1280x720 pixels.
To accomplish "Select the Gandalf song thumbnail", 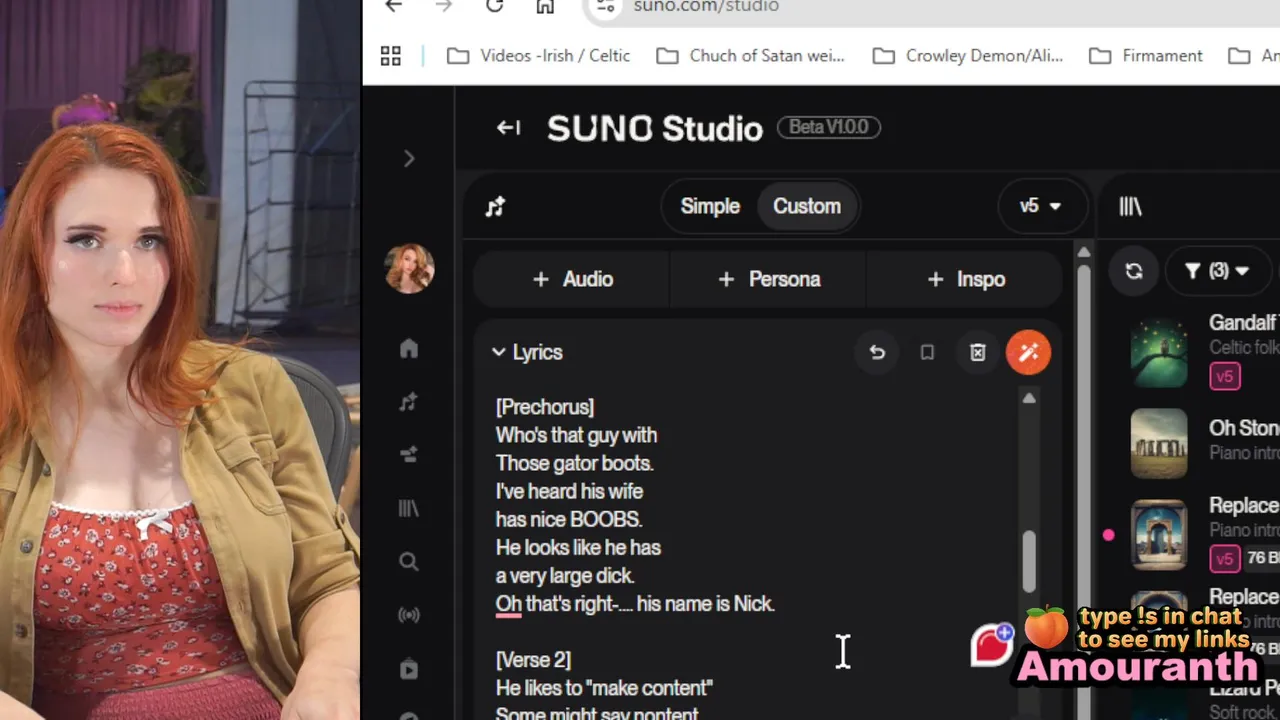I will (x=1159, y=351).
